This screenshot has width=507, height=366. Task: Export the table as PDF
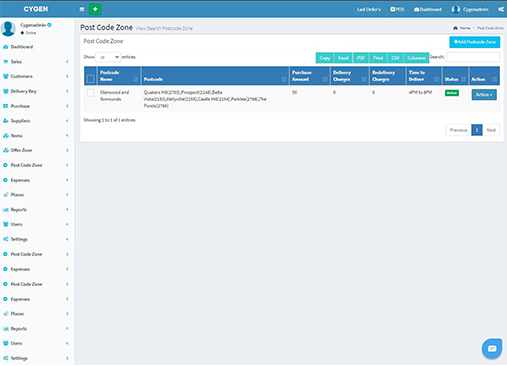(x=361, y=58)
